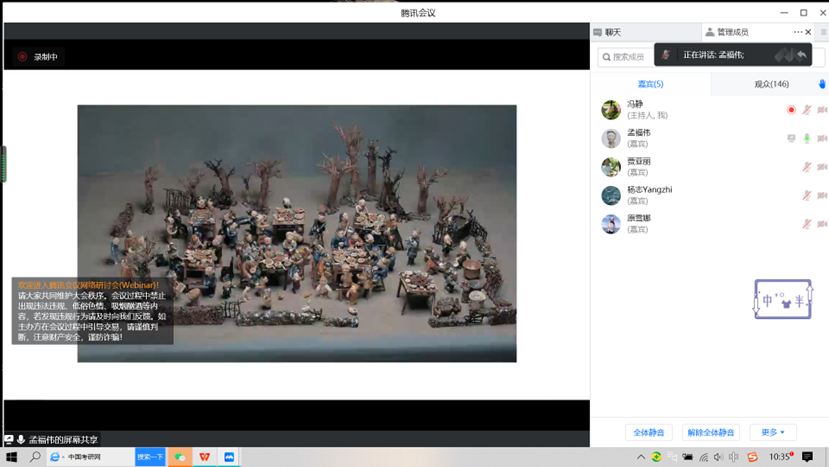The image size is (829, 467).
Task: Click 杨志Yangzhi's muted microphone icon
Action: tap(807, 196)
